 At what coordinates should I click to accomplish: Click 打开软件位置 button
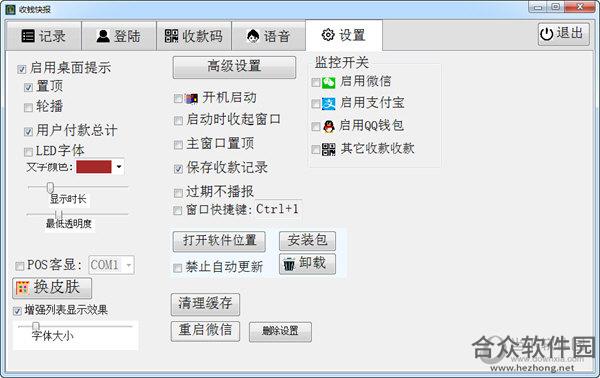click(x=219, y=241)
